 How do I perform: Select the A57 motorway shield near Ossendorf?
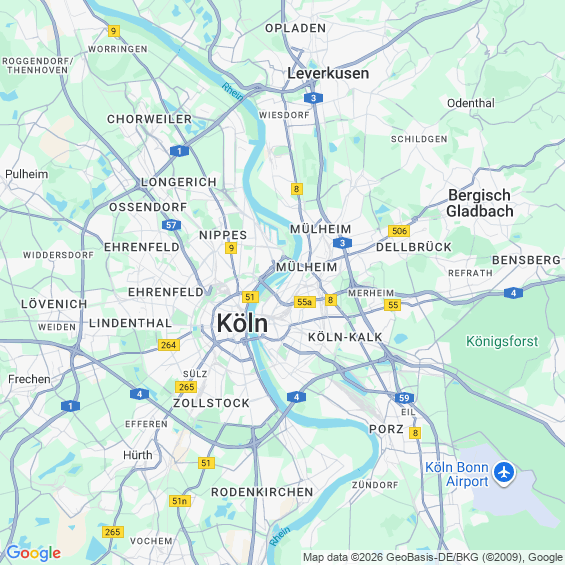point(171,226)
